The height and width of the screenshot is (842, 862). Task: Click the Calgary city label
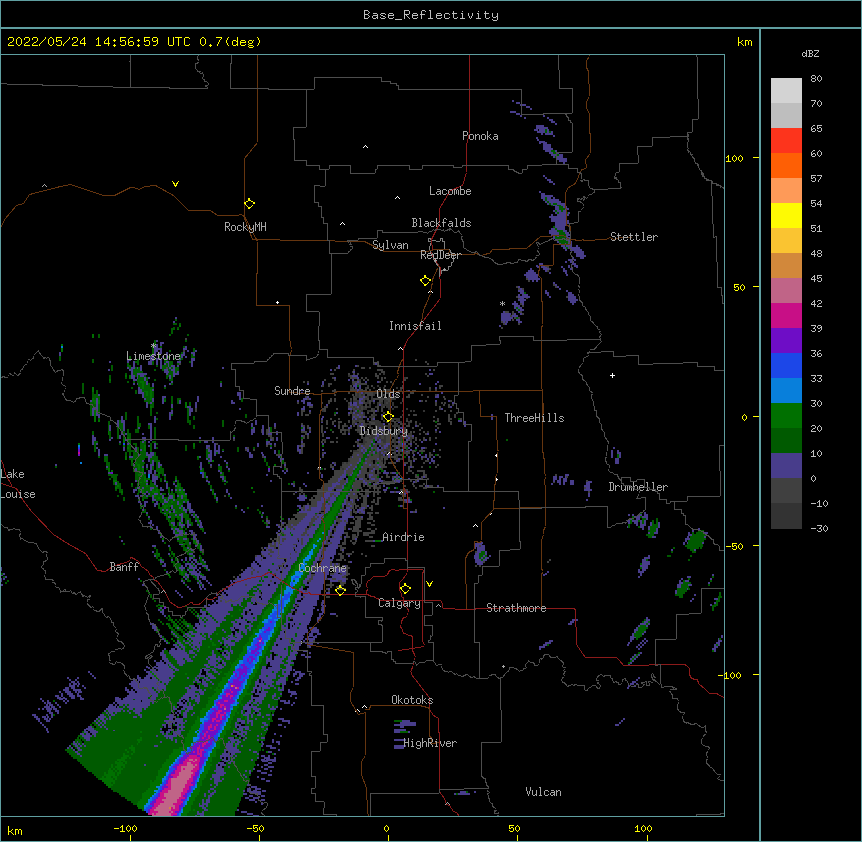click(399, 603)
